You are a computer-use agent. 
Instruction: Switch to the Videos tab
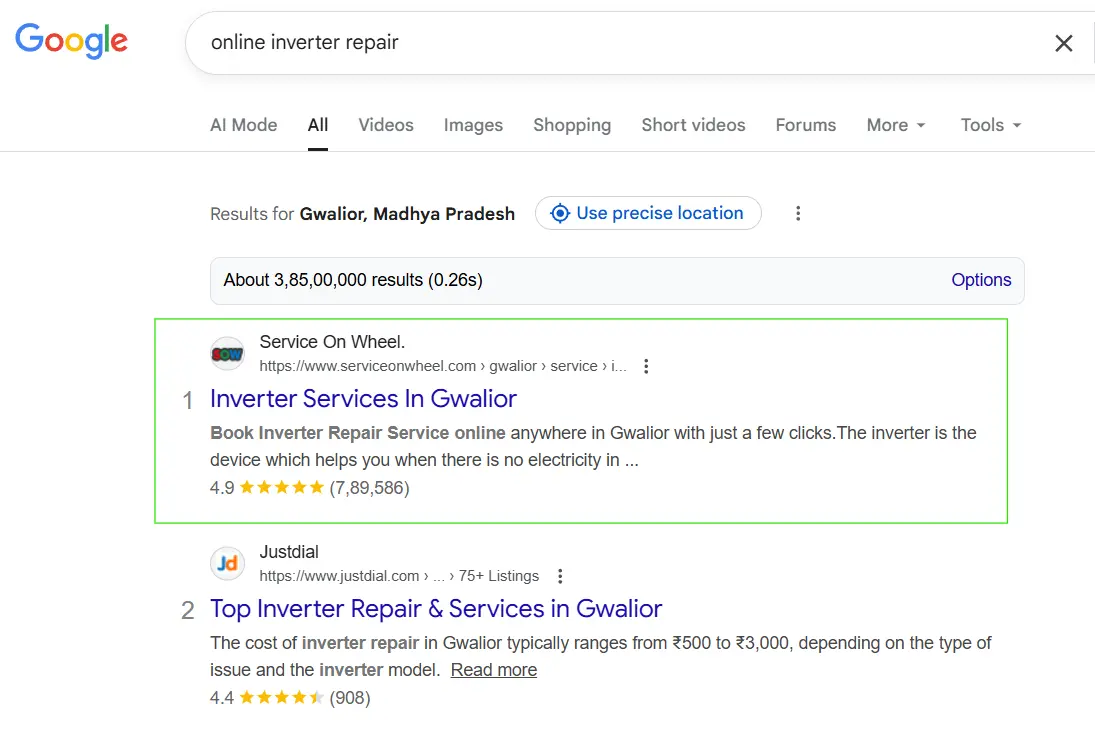(386, 125)
